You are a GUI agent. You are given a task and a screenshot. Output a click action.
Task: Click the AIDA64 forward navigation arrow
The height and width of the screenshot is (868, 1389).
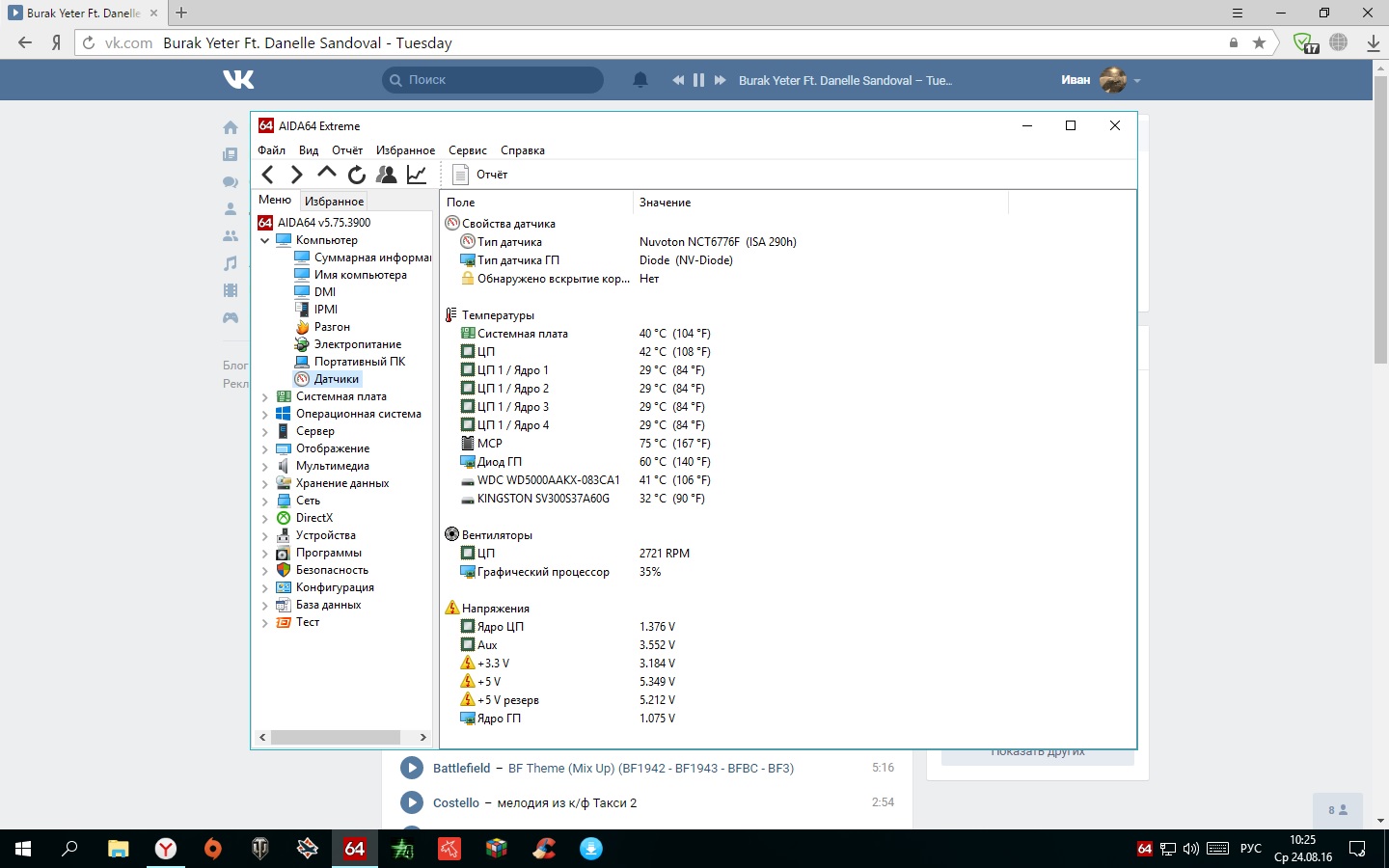297,175
